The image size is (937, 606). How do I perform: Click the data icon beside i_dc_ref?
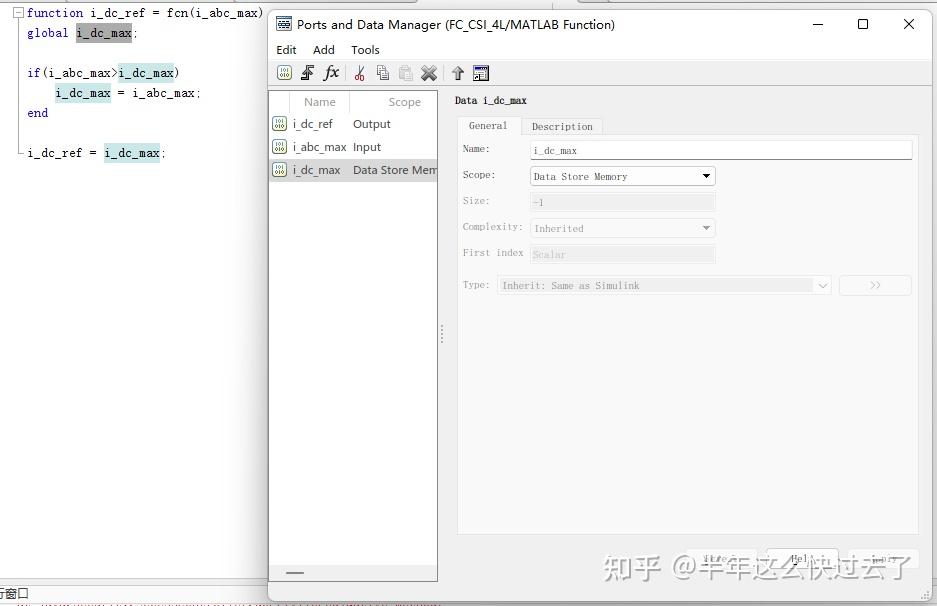click(x=279, y=123)
